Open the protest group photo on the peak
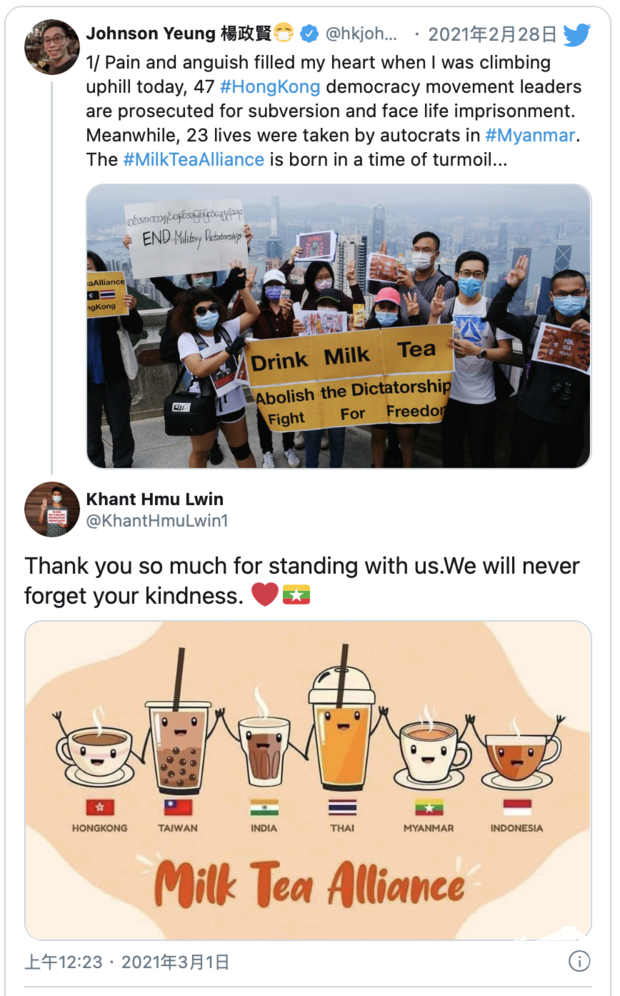 click(339, 326)
